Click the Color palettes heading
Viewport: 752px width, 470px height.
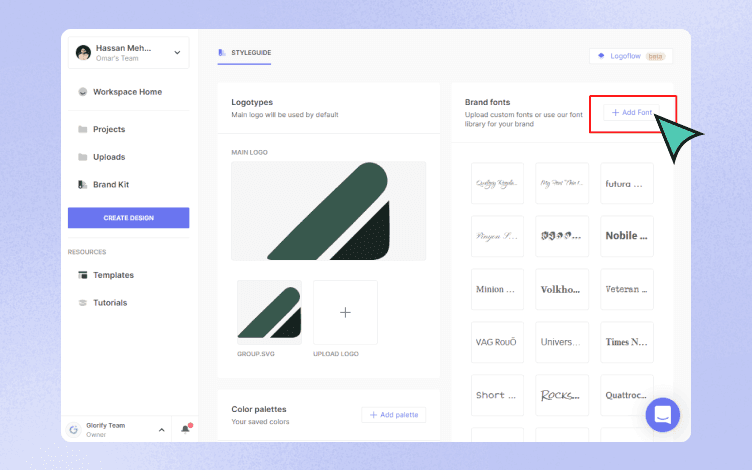pos(259,409)
